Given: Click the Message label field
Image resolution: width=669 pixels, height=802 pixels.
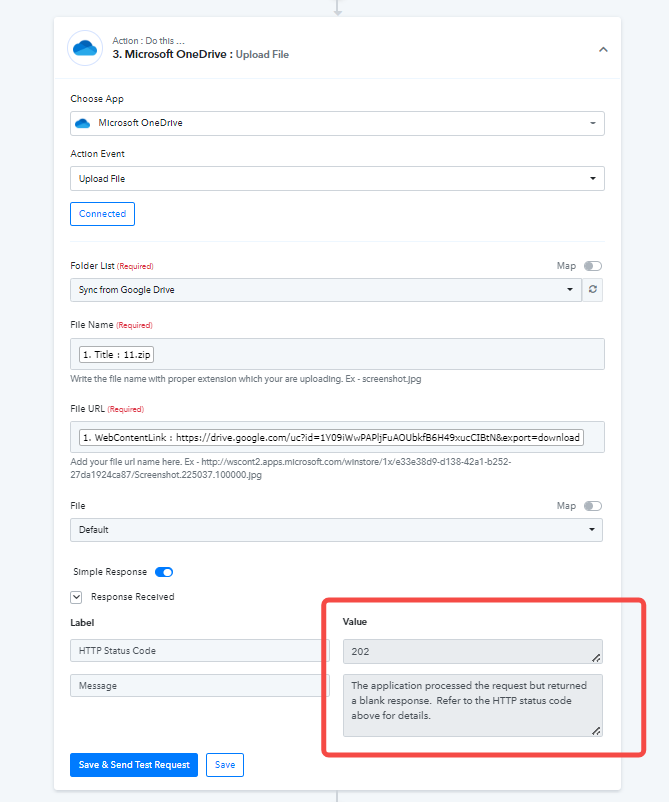Looking at the screenshot, I should 199,685.
